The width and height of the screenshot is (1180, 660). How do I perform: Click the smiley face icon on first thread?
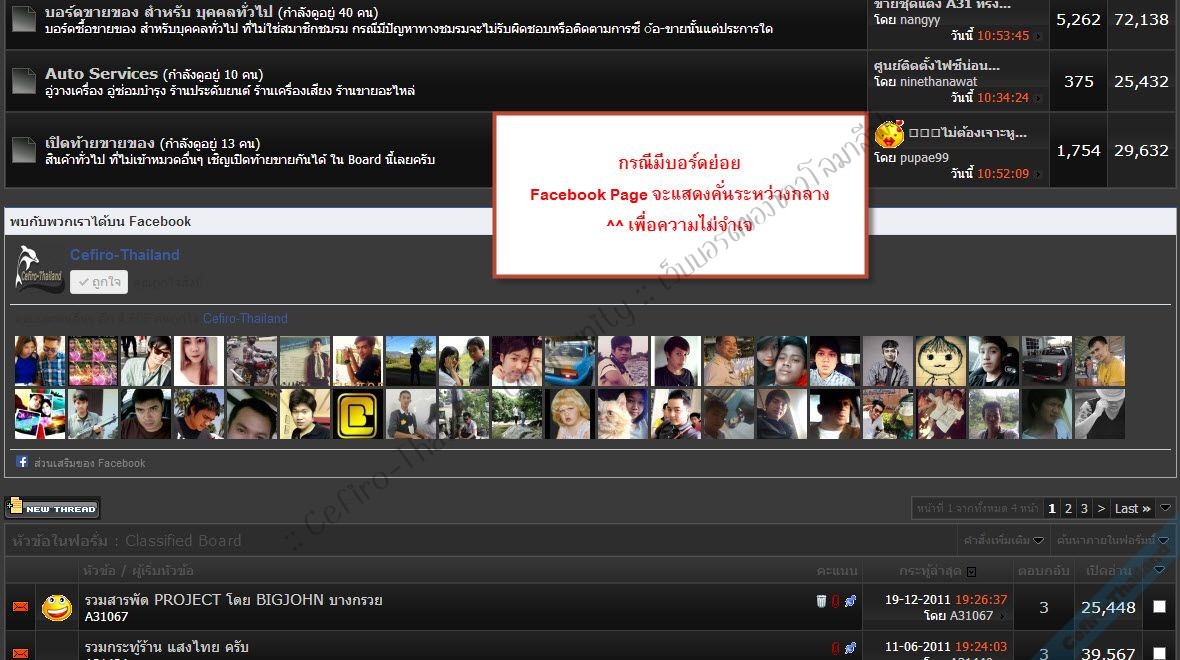pos(57,607)
